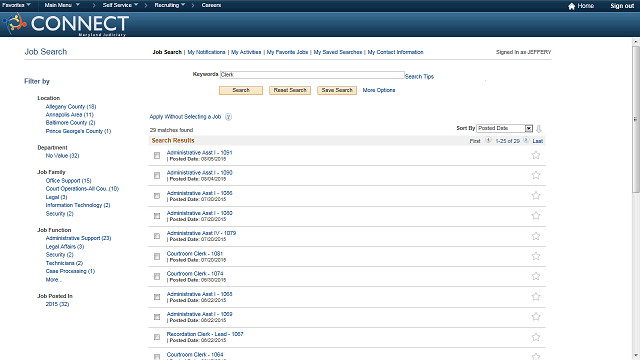Screen dimensions: 640x360
Task: Select checkbox for Administrative Asst I - 1086
Action: (x=157, y=196)
